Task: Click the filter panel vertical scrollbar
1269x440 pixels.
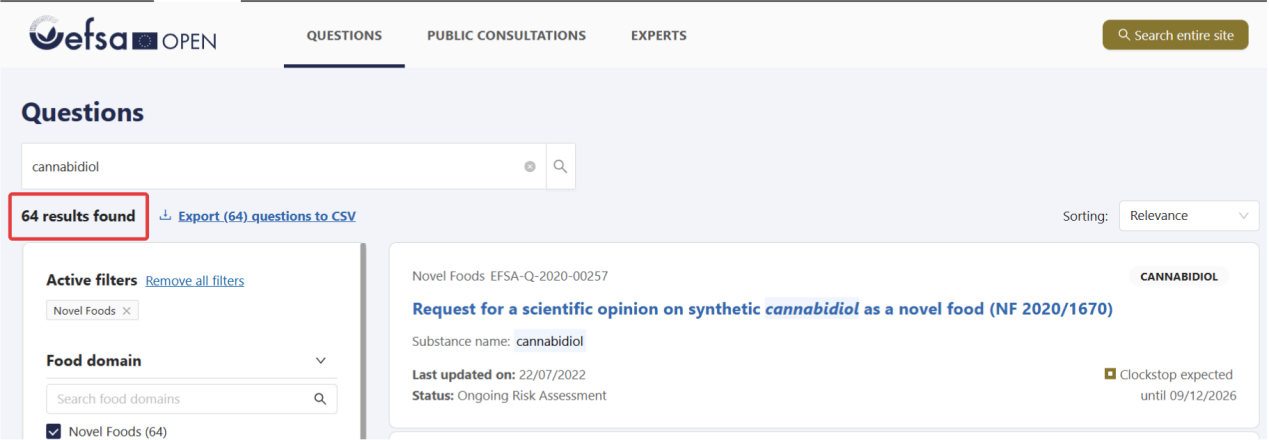Action: [x=363, y=340]
